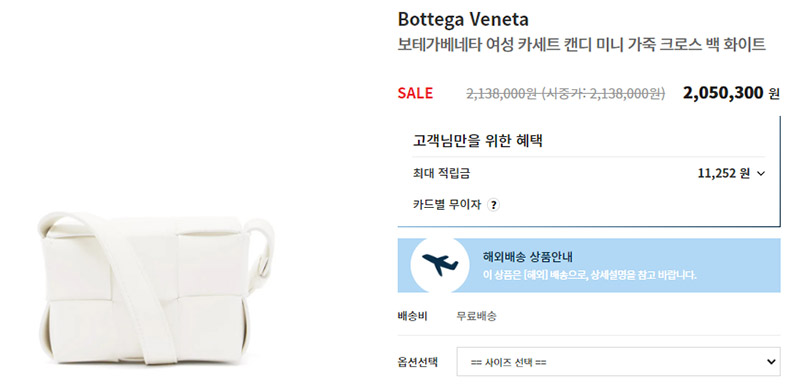Click the 카드별 무이자 label
This screenshot has width=800, height=391.
(447, 205)
